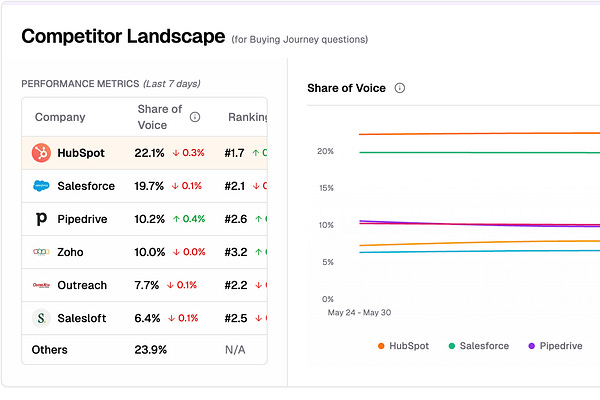The image size is (600, 400).
Task: Click HubSpot's red down arrow next to 0.3%
Action: point(176,153)
